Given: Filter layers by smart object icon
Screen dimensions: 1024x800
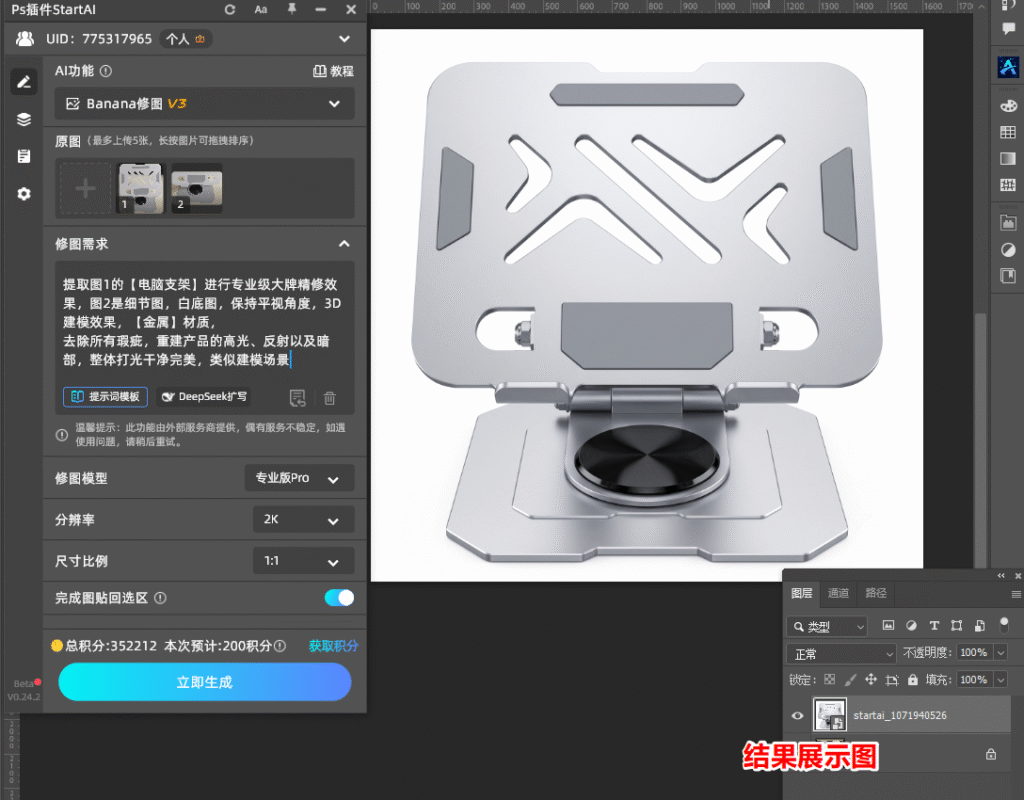Looking at the screenshot, I should tap(980, 626).
